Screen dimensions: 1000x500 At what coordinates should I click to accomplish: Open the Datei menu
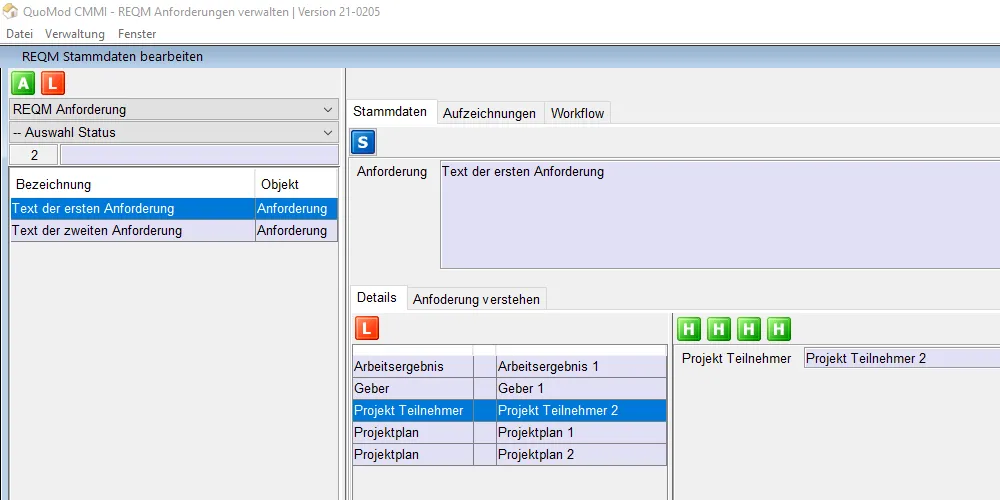coord(19,34)
